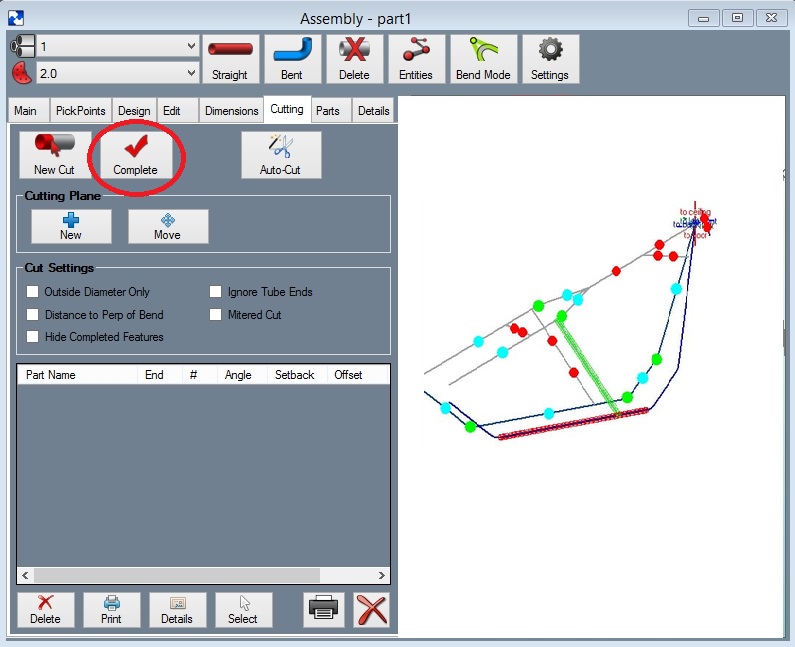Click the Angle column header
The height and width of the screenshot is (647, 795).
pos(242,375)
